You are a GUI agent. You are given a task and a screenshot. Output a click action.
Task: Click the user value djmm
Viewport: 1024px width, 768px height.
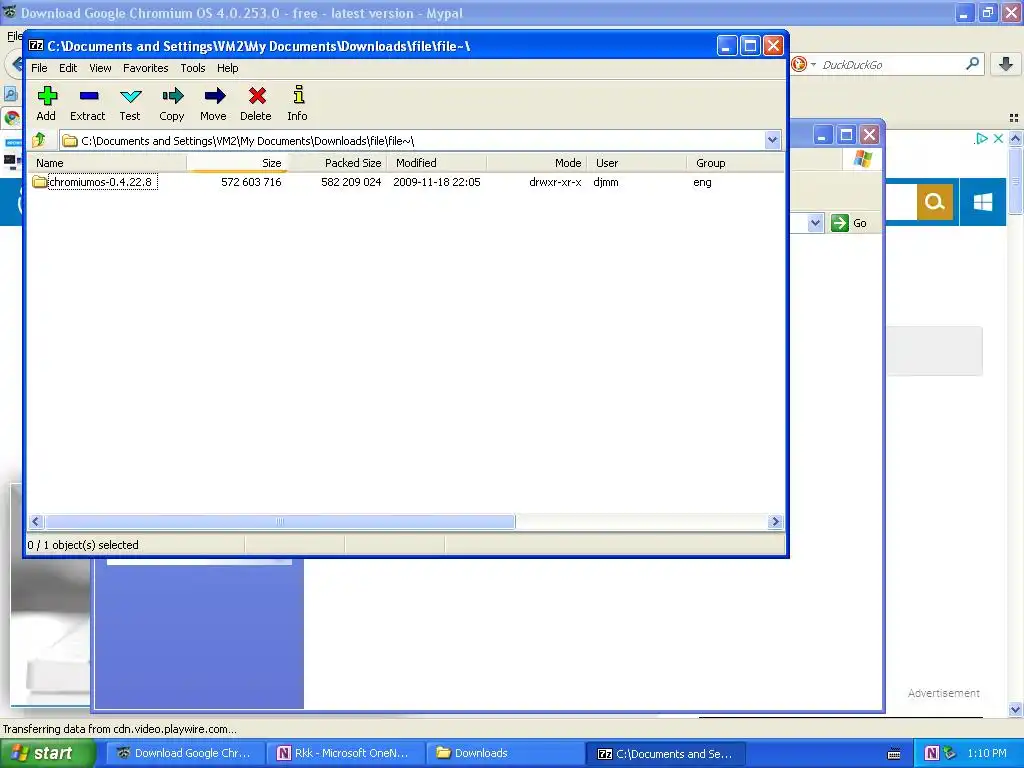tap(606, 182)
